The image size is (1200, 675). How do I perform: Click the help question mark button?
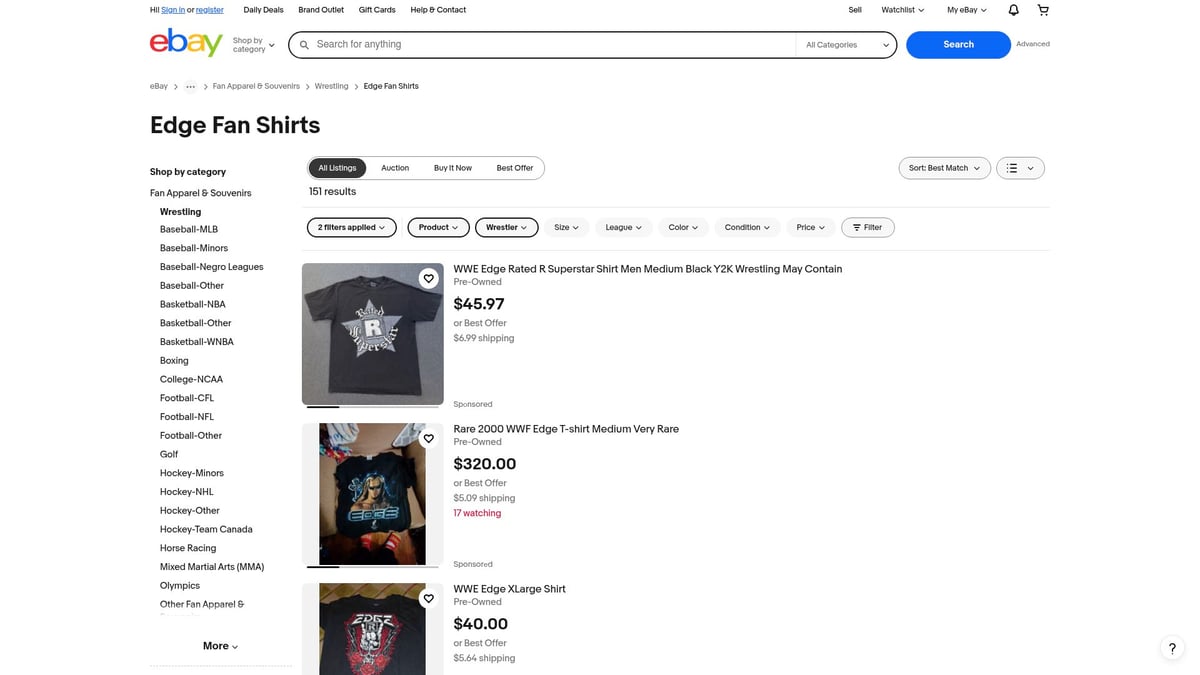coord(1171,647)
